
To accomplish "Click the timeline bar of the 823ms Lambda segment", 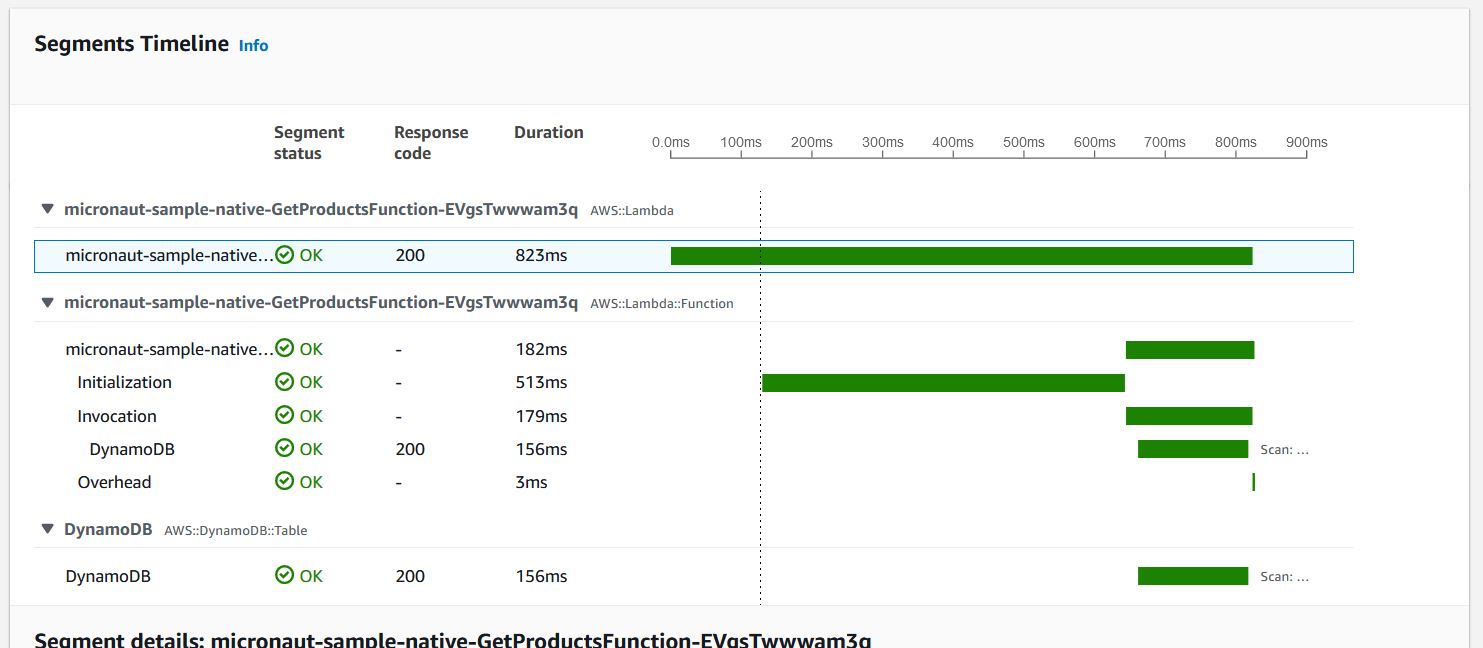I will click(961, 256).
